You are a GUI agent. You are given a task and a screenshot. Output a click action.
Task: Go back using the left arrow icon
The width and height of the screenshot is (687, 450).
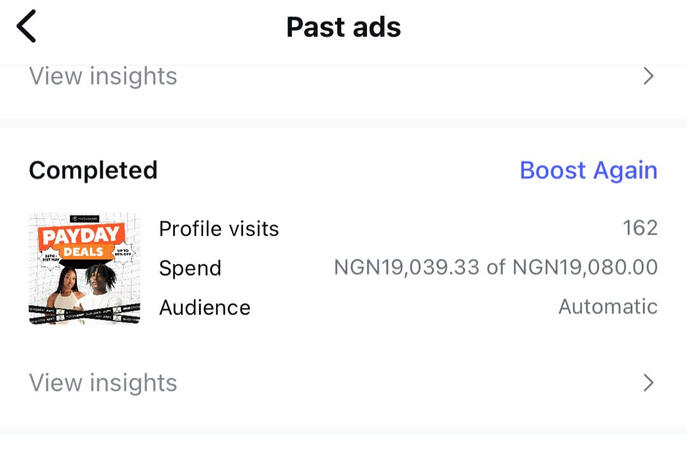(x=26, y=26)
